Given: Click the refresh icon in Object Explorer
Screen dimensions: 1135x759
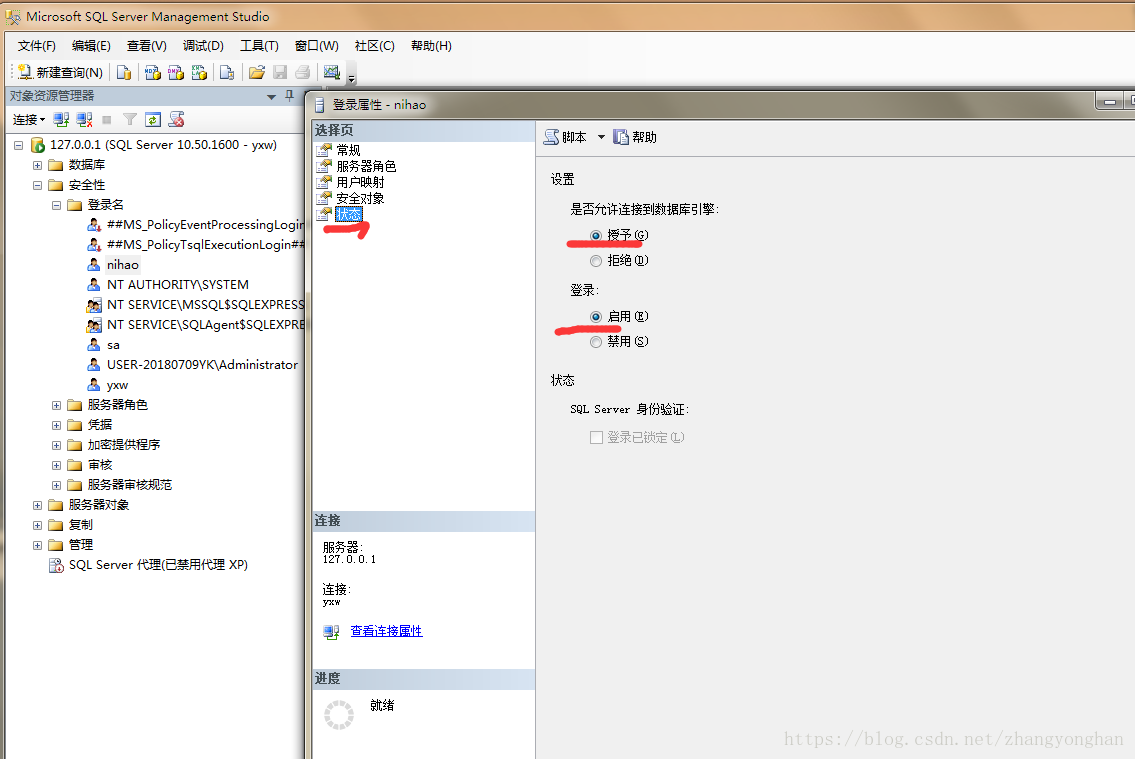Looking at the screenshot, I should [x=153, y=119].
